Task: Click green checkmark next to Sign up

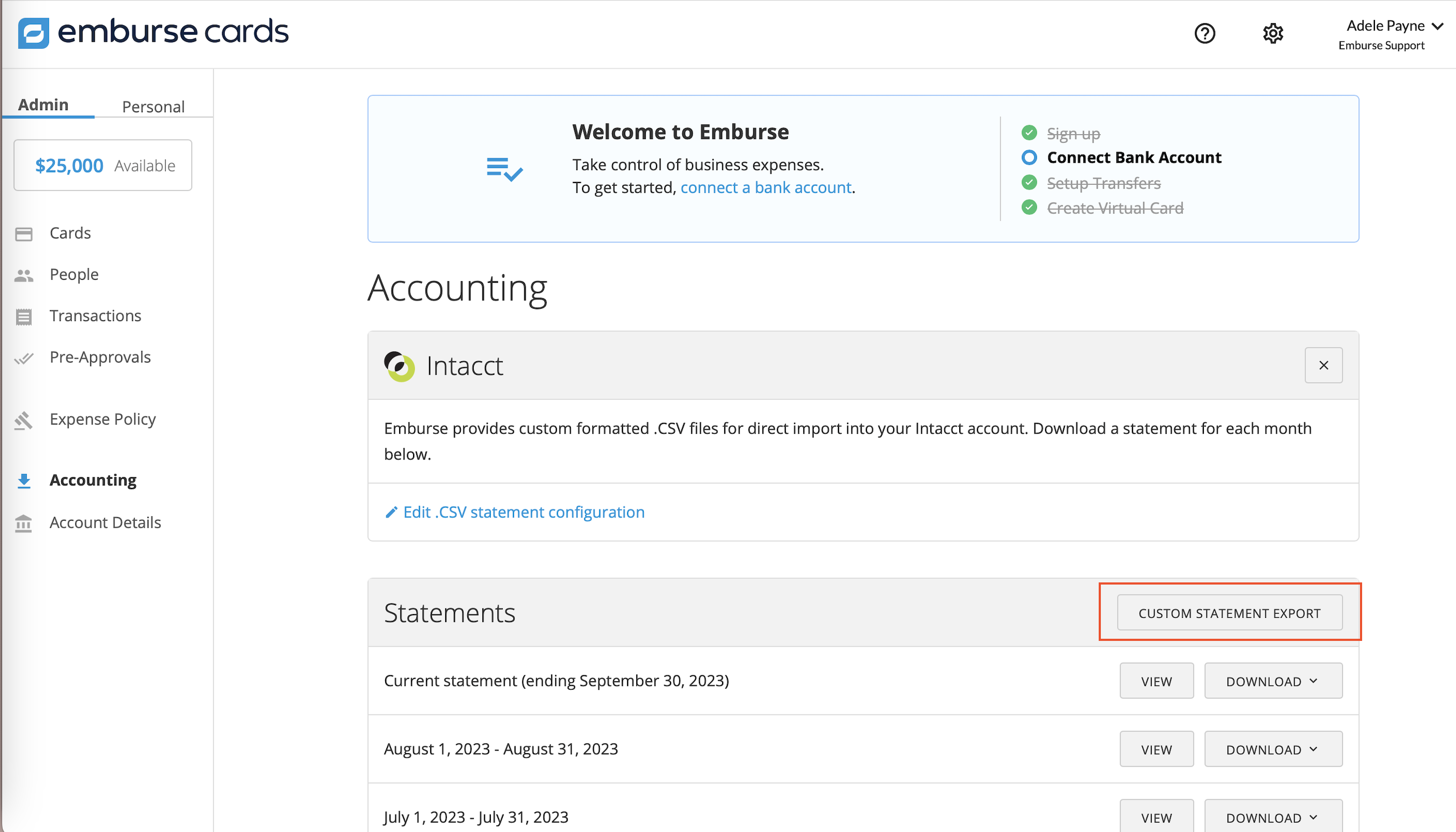Action: [1029, 133]
